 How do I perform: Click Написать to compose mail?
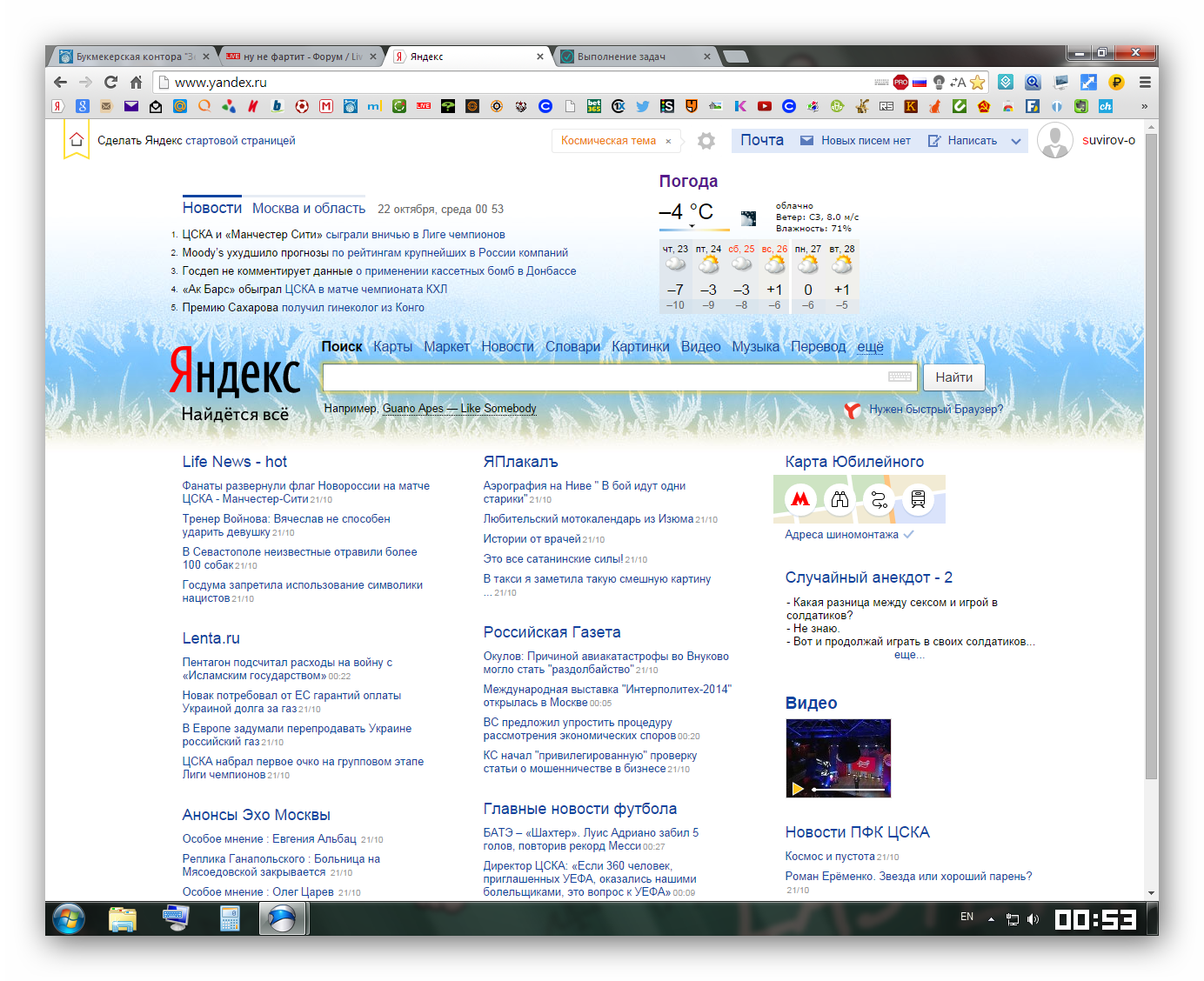pos(972,141)
